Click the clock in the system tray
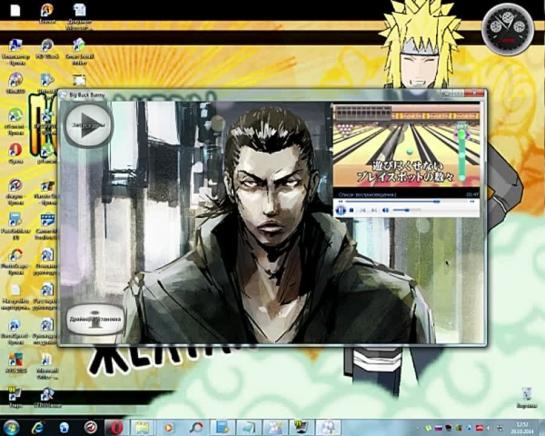545x436 pixels. click(x=520, y=428)
